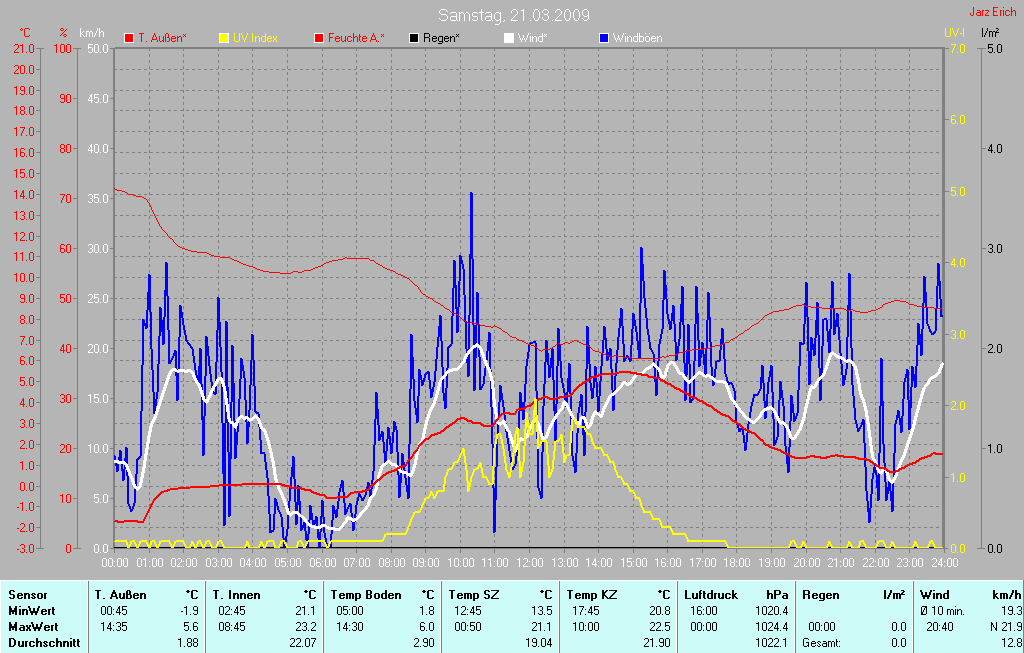
Task: Click the red T. Außen legend square
Action: [128, 38]
